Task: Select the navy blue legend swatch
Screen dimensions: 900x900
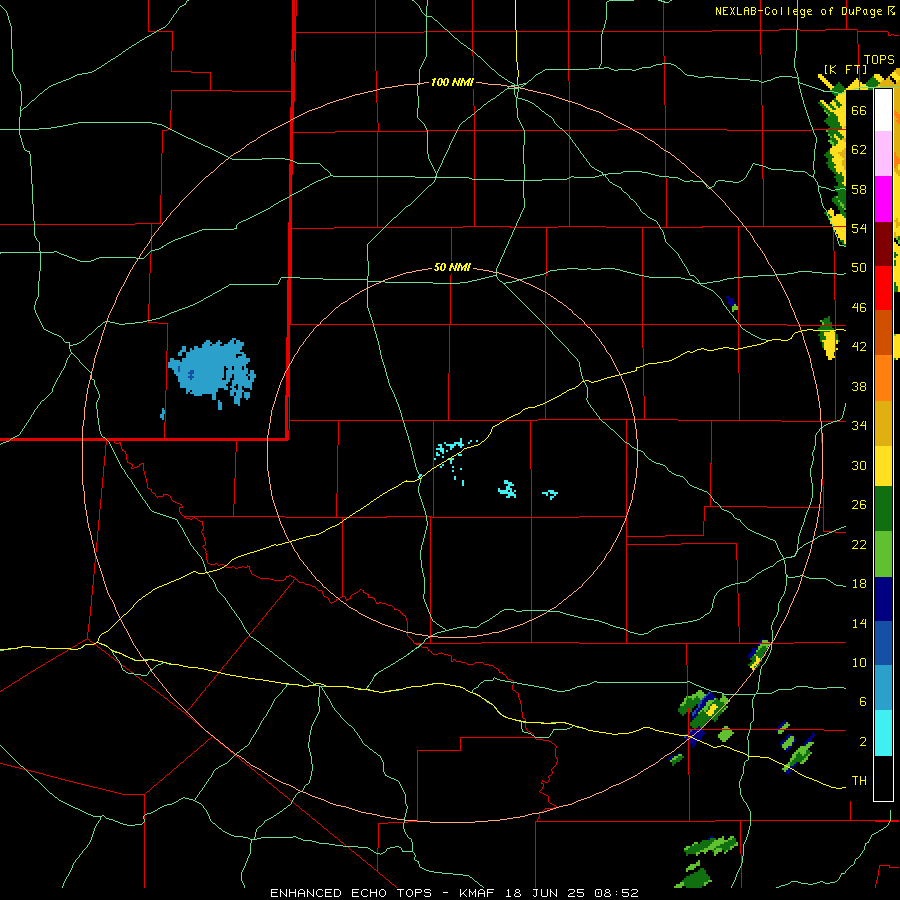Action: (x=883, y=599)
